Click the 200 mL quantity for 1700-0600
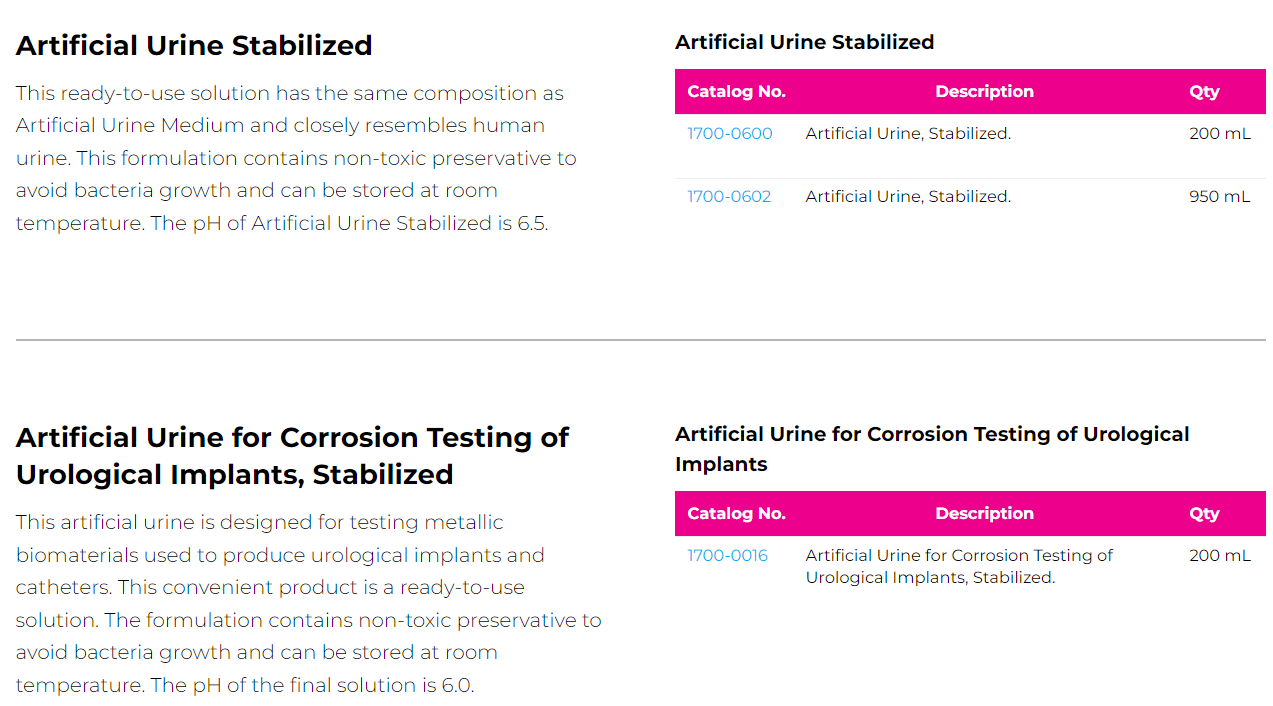Viewport: 1273px width, 706px height. point(1219,134)
